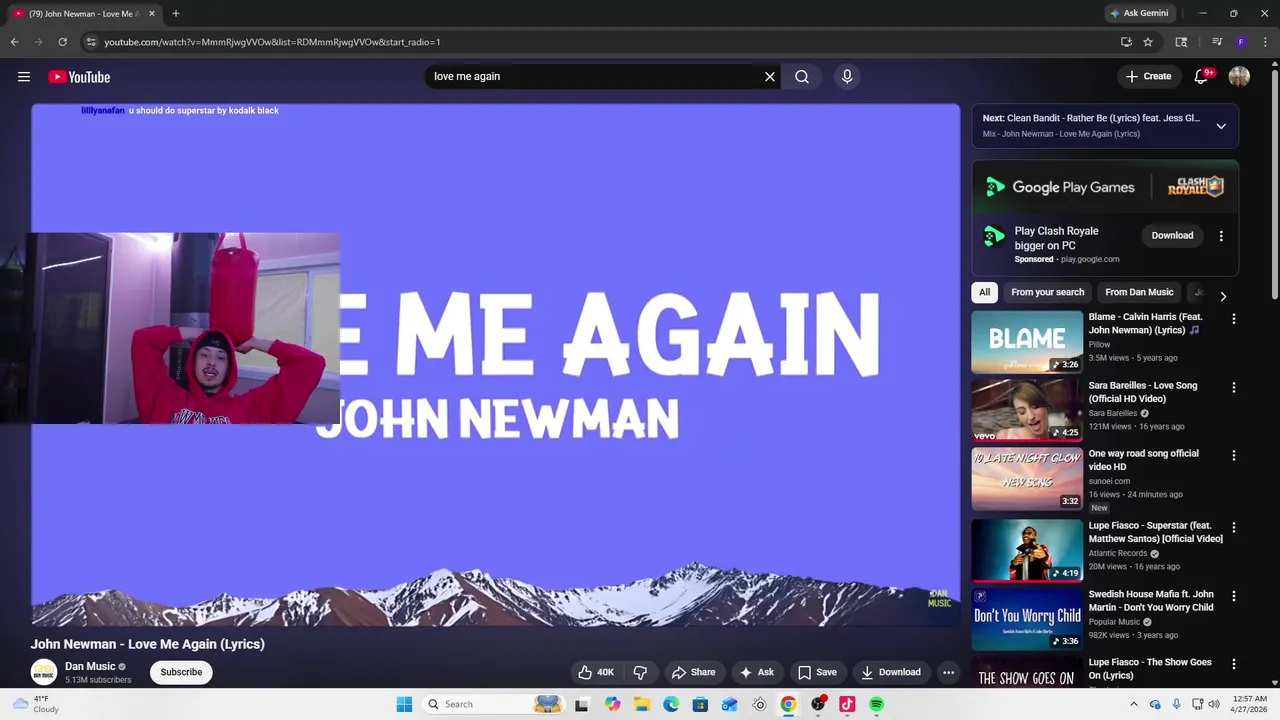Select the All filter chip
Screen dimensions: 1280x720
click(x=984, y=292)
